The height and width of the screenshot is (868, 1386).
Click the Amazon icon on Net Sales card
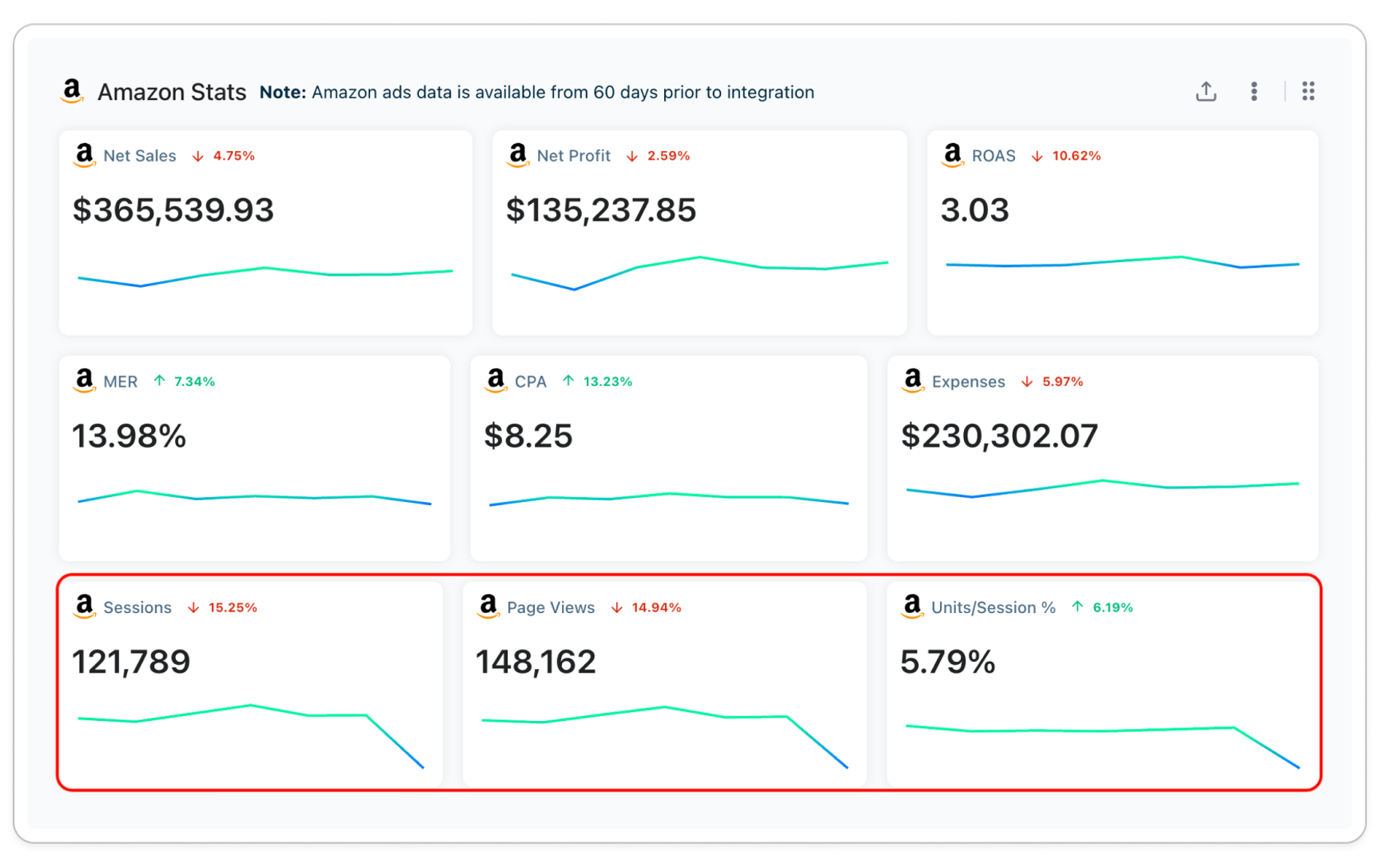(x=84, y=154)
